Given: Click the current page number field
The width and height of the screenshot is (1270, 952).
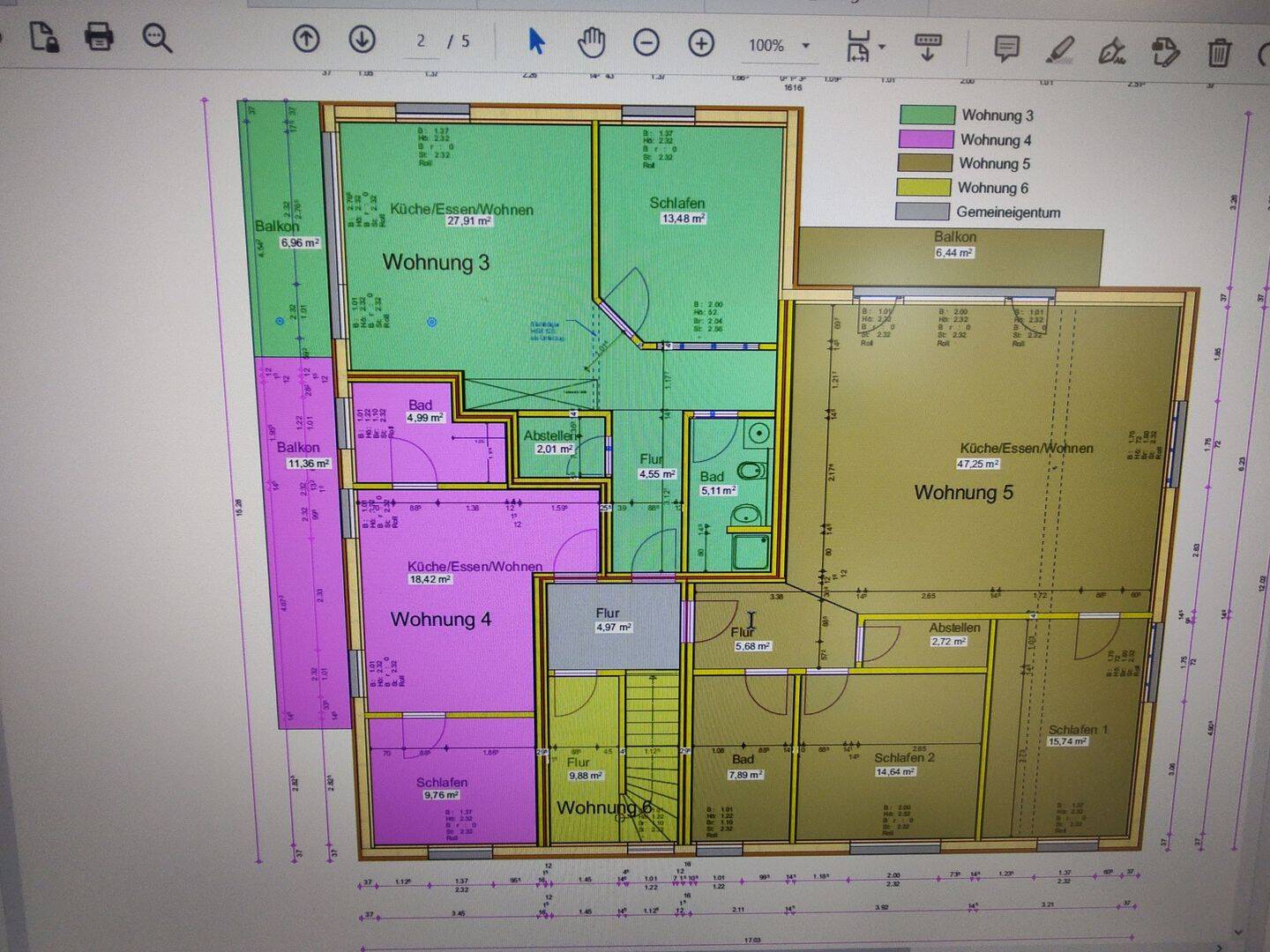Looking at the screenshot, I should point(421,41).
